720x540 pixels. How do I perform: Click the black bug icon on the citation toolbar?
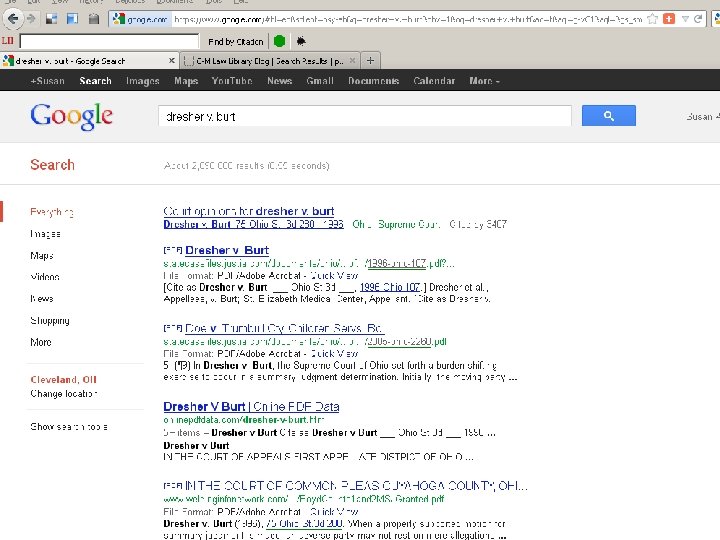tap(301, 41)
